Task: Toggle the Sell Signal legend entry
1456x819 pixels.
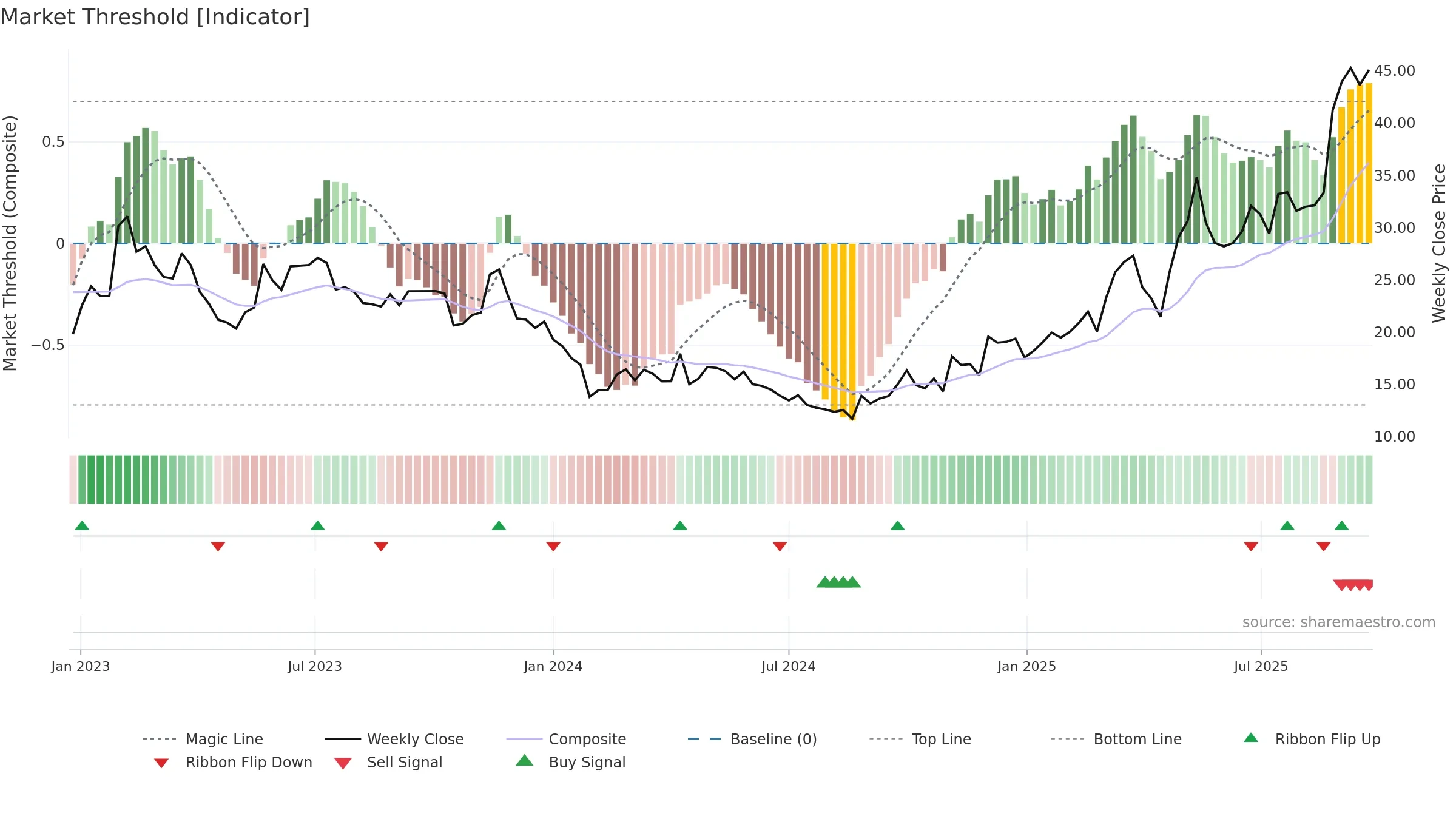Action: (x=388, y=762)
